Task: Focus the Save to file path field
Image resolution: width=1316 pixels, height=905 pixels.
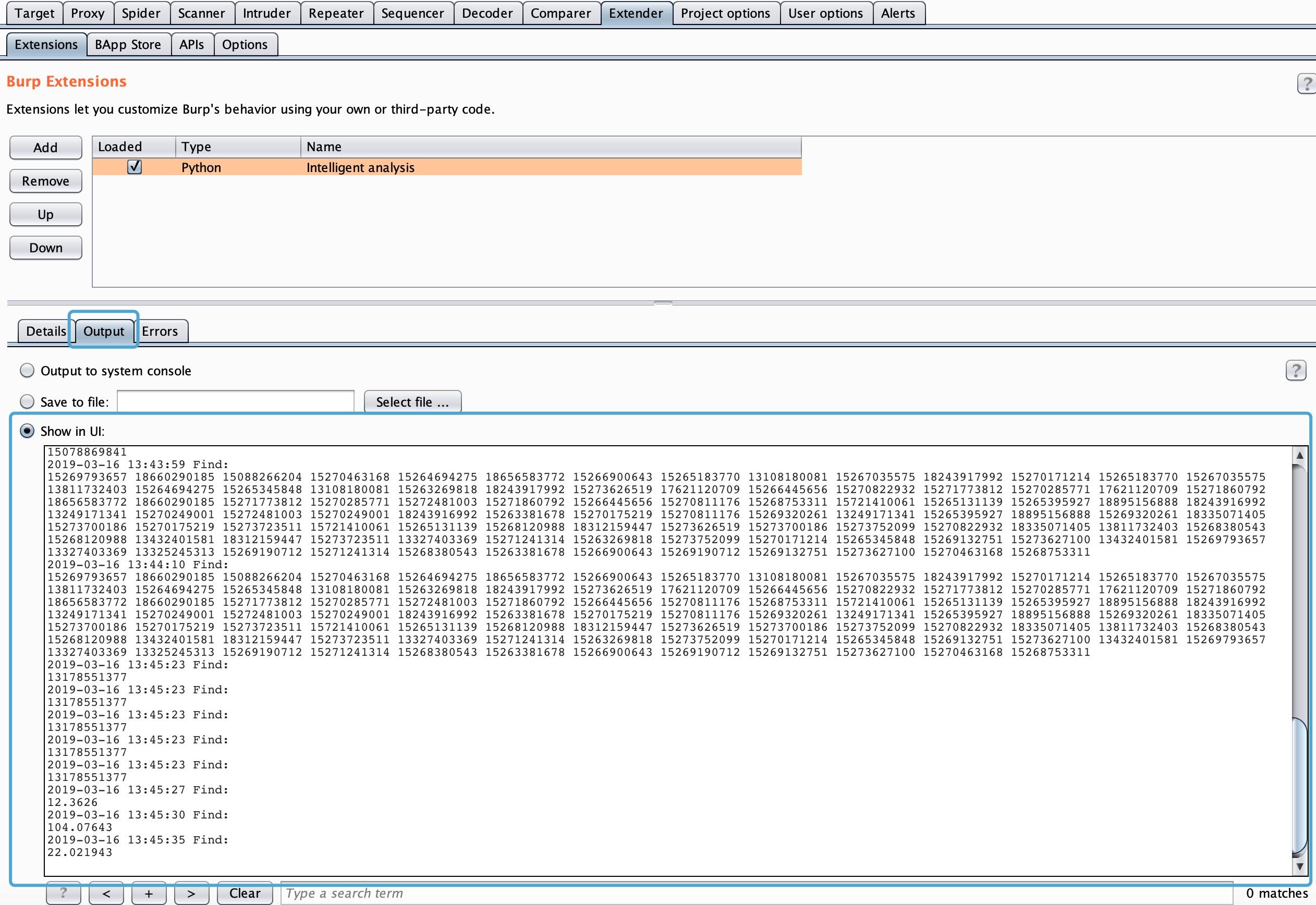Action: [236, 401]
